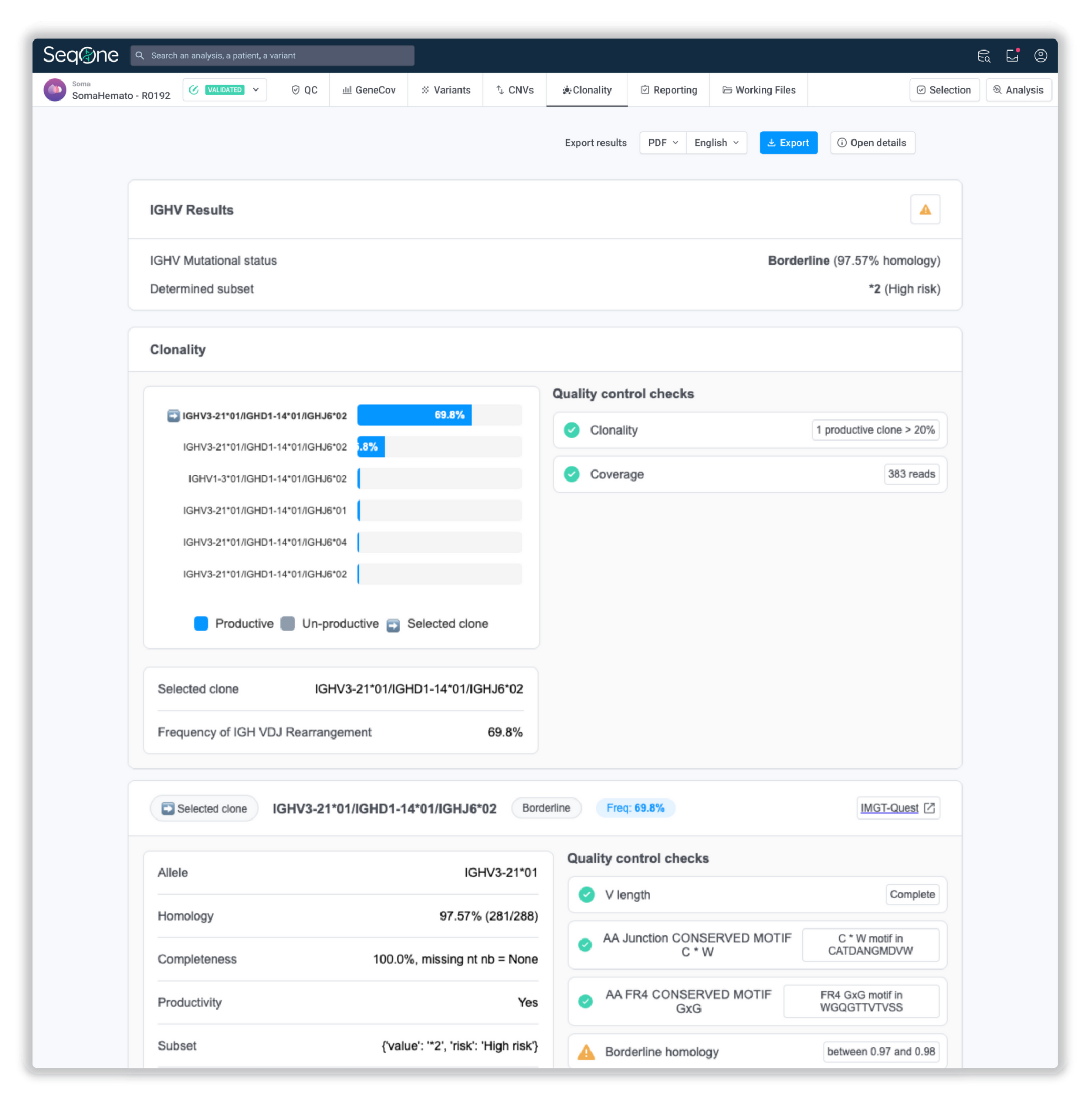Click the selected clone arrow icon in chart
Screen dimensions: 1092x1099
pos(174,416)
